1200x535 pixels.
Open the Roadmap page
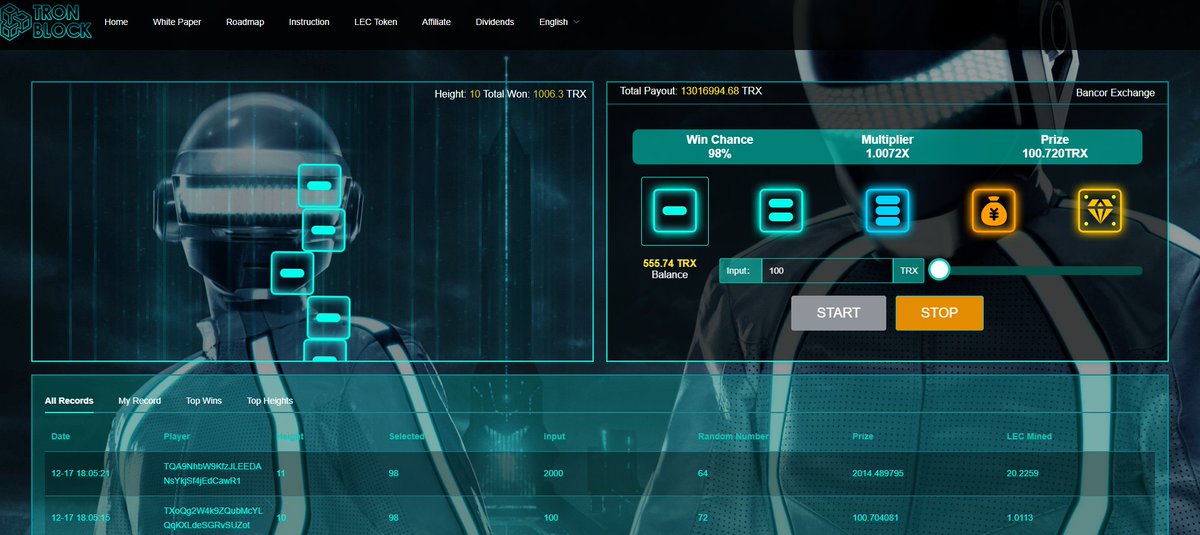click(245, 22)
